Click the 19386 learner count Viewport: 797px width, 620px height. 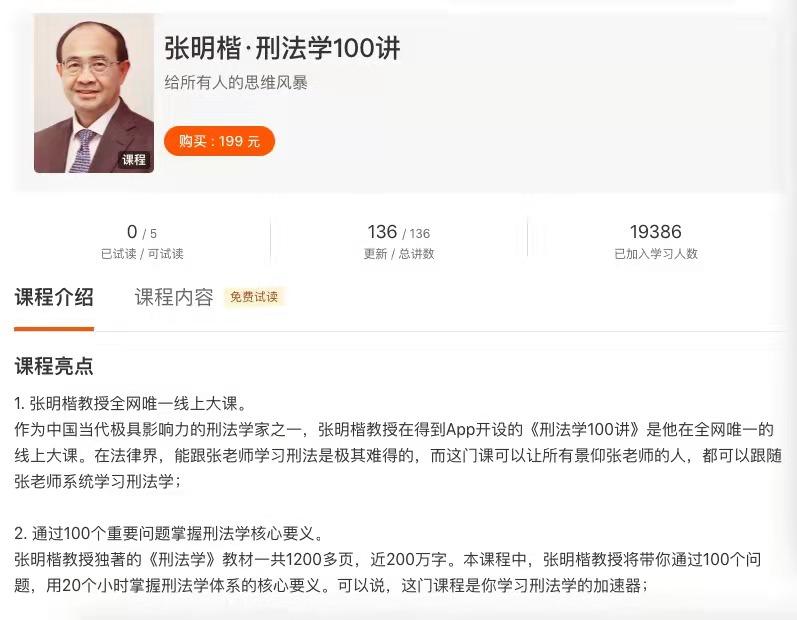point(656,232)
